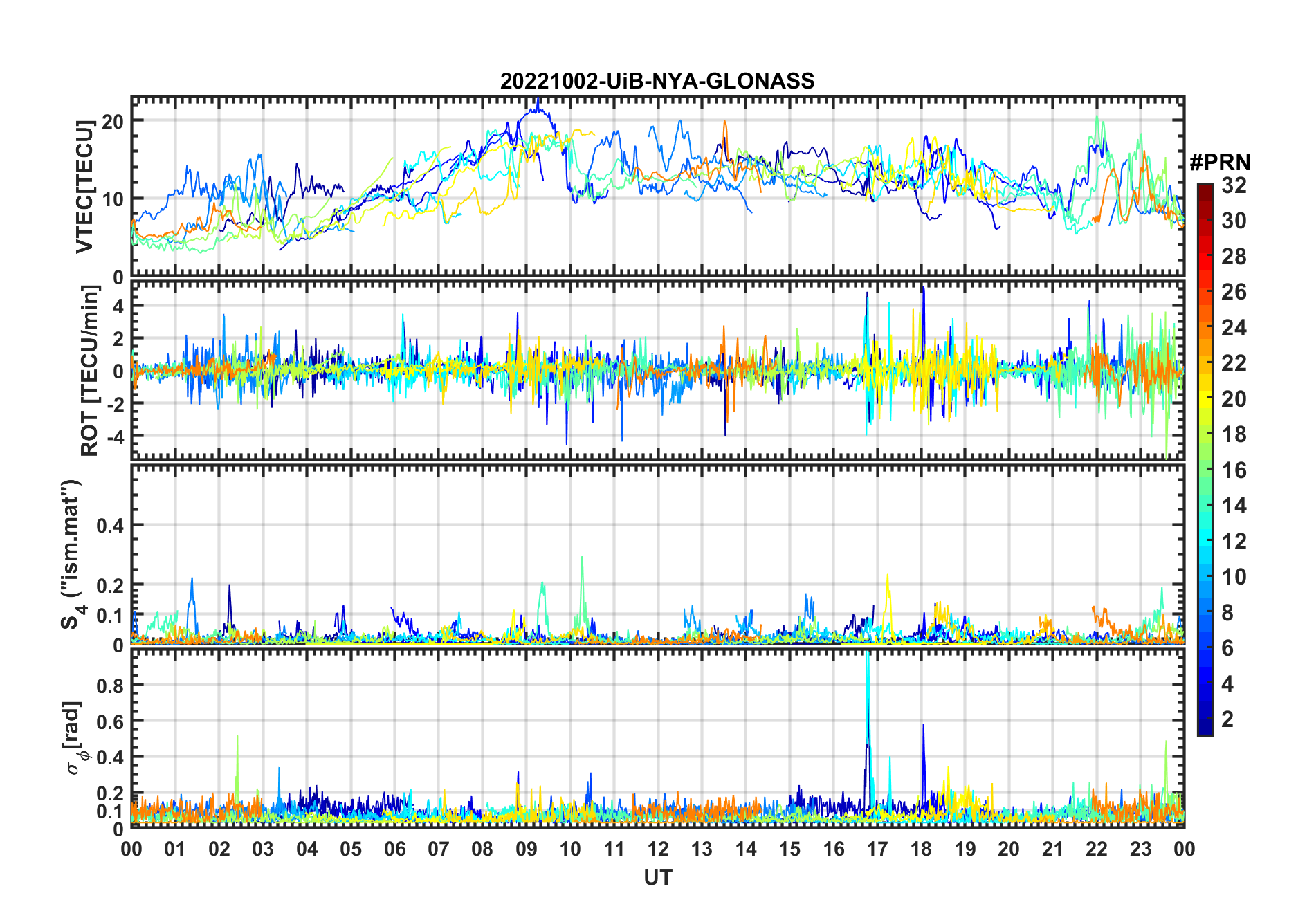Screen dimensions: 1316x920
Task: Click the x-axis tick label 12
Action: click(x=657, y=849)
